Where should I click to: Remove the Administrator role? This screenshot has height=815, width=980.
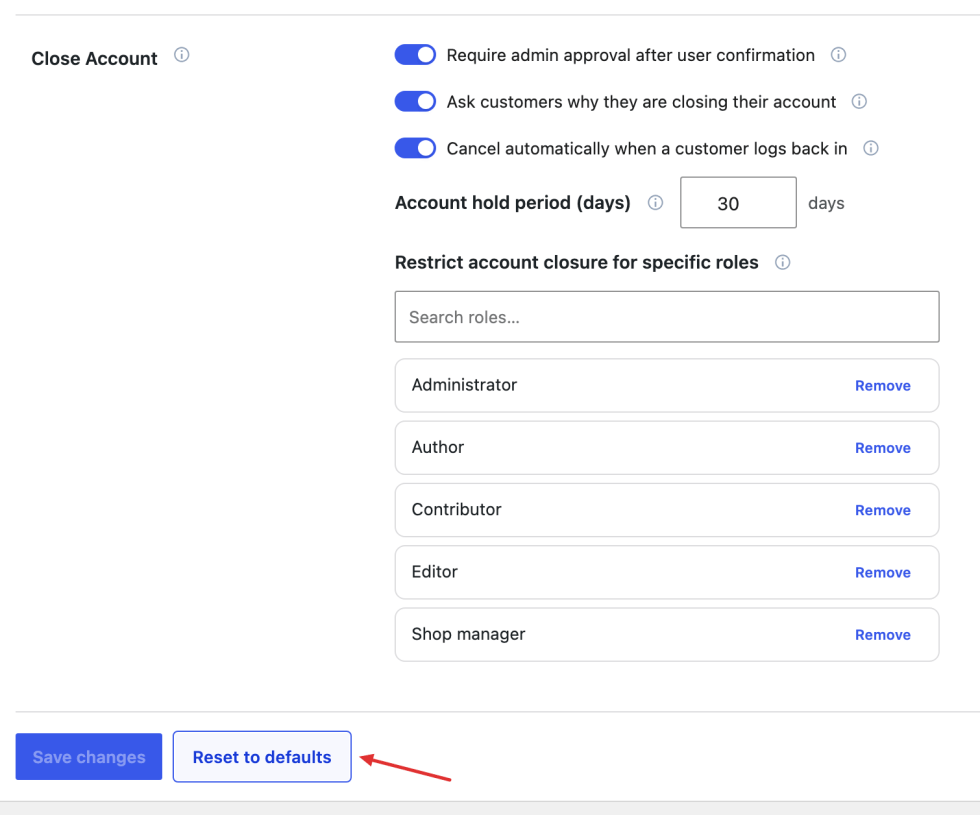882,386
